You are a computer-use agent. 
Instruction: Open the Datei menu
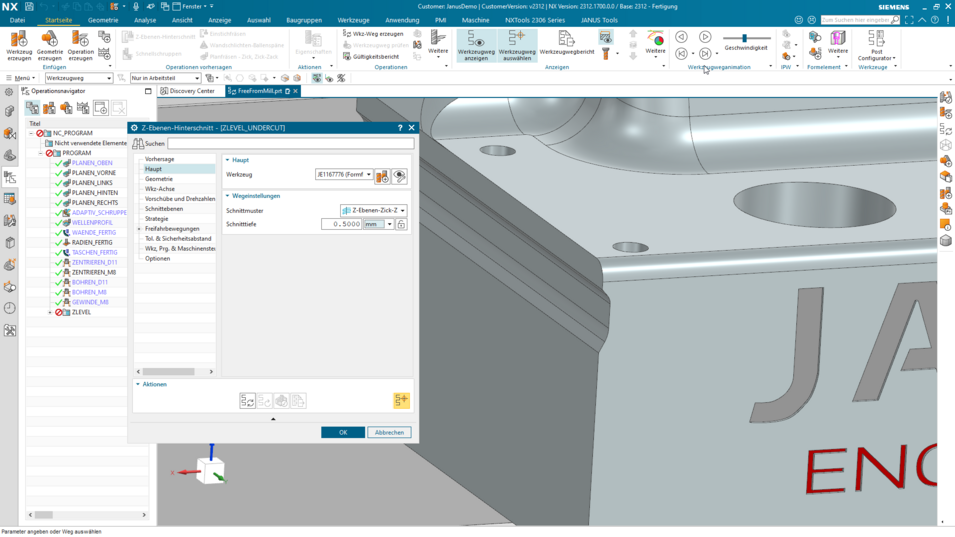pos(17,20)
